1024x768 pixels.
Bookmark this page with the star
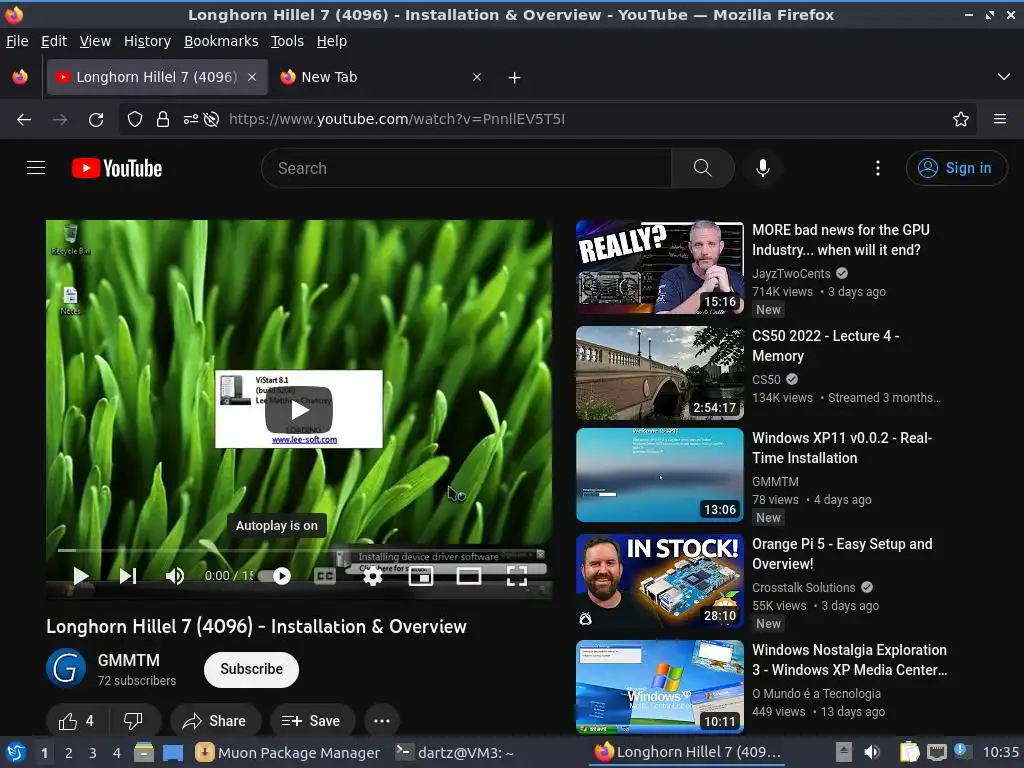coord(961,120)
